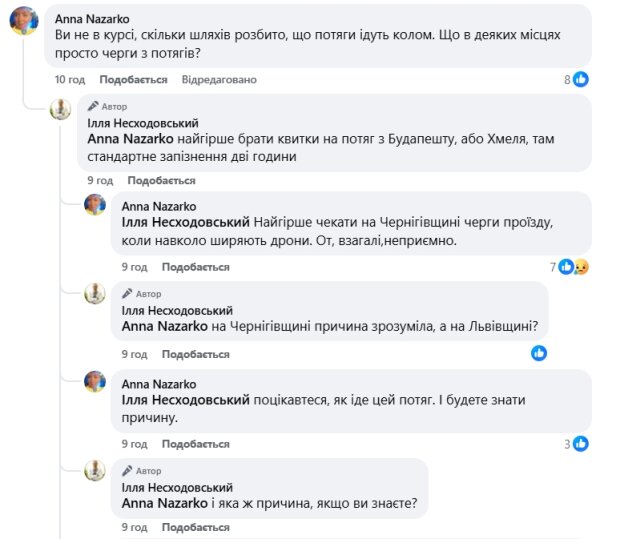Viewport: 620px width, 539px height.
Task: Open like reaction icon showing 3 reactions
Action: tap(580, 444)
